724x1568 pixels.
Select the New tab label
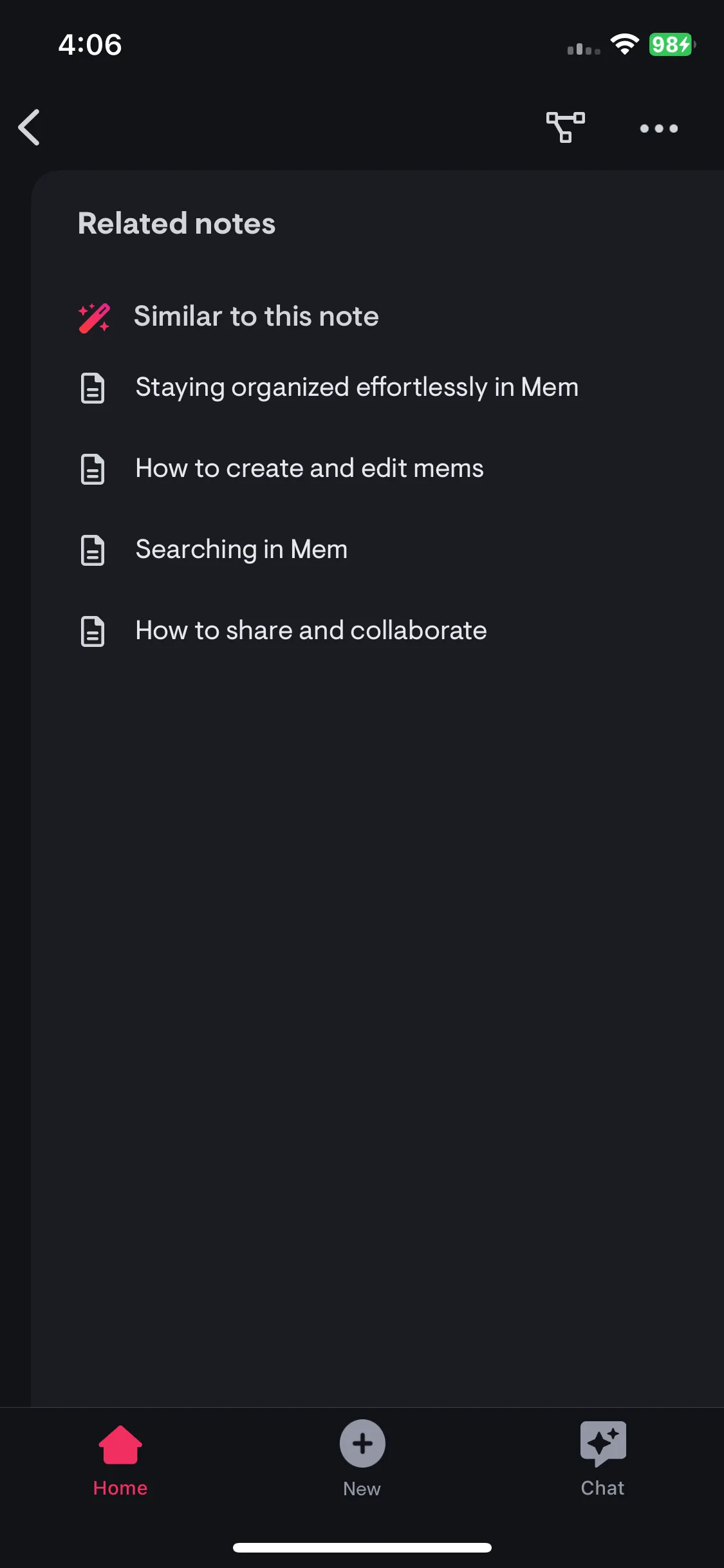click(x=362, y=1489)
